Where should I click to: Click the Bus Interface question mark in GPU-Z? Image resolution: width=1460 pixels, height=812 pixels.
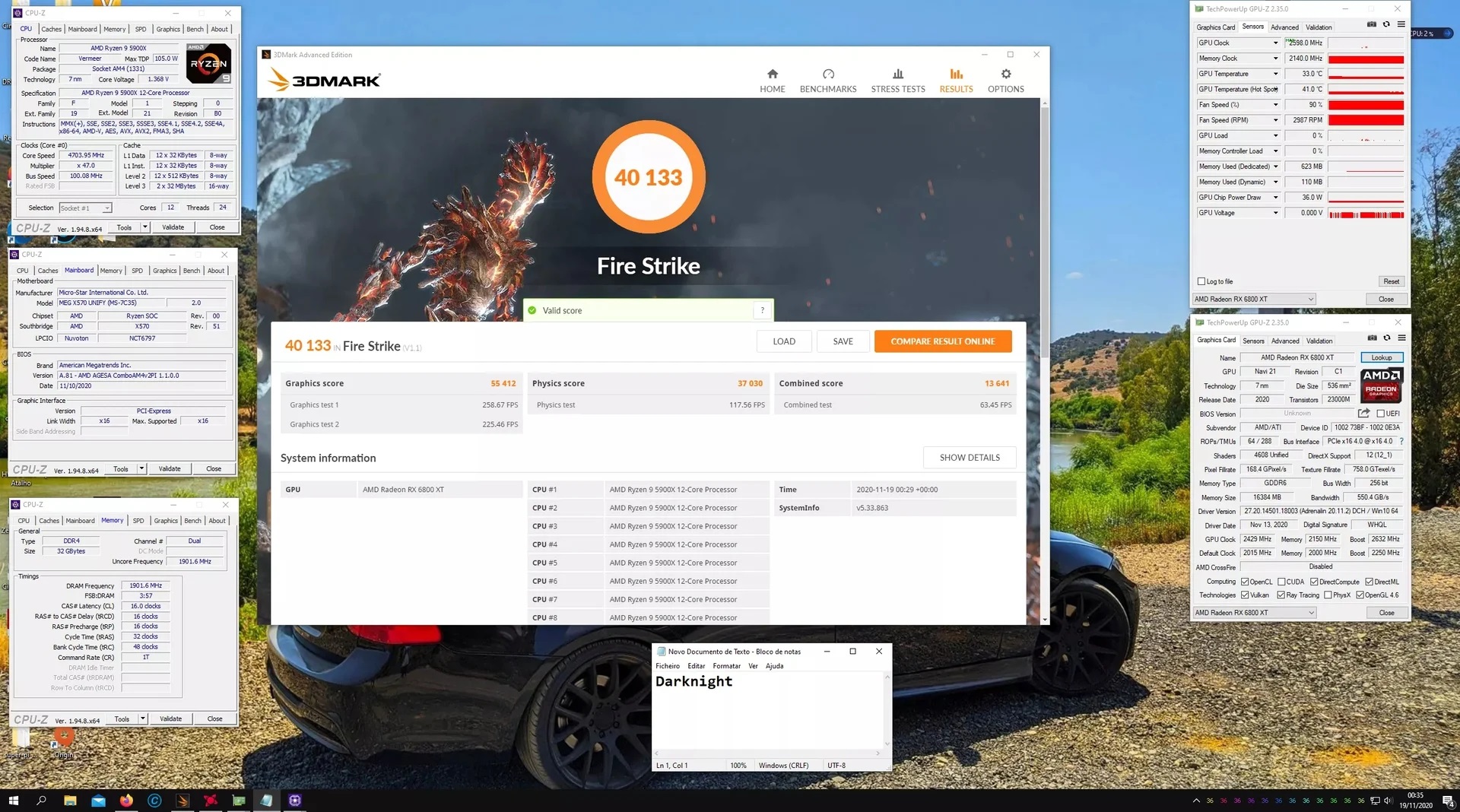1401,441
